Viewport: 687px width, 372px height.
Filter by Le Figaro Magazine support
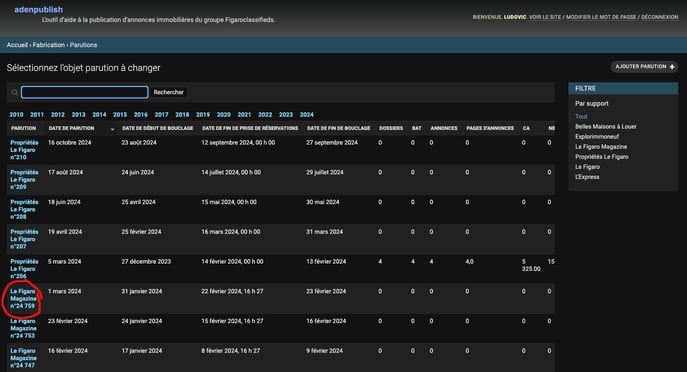coord(601,147)
